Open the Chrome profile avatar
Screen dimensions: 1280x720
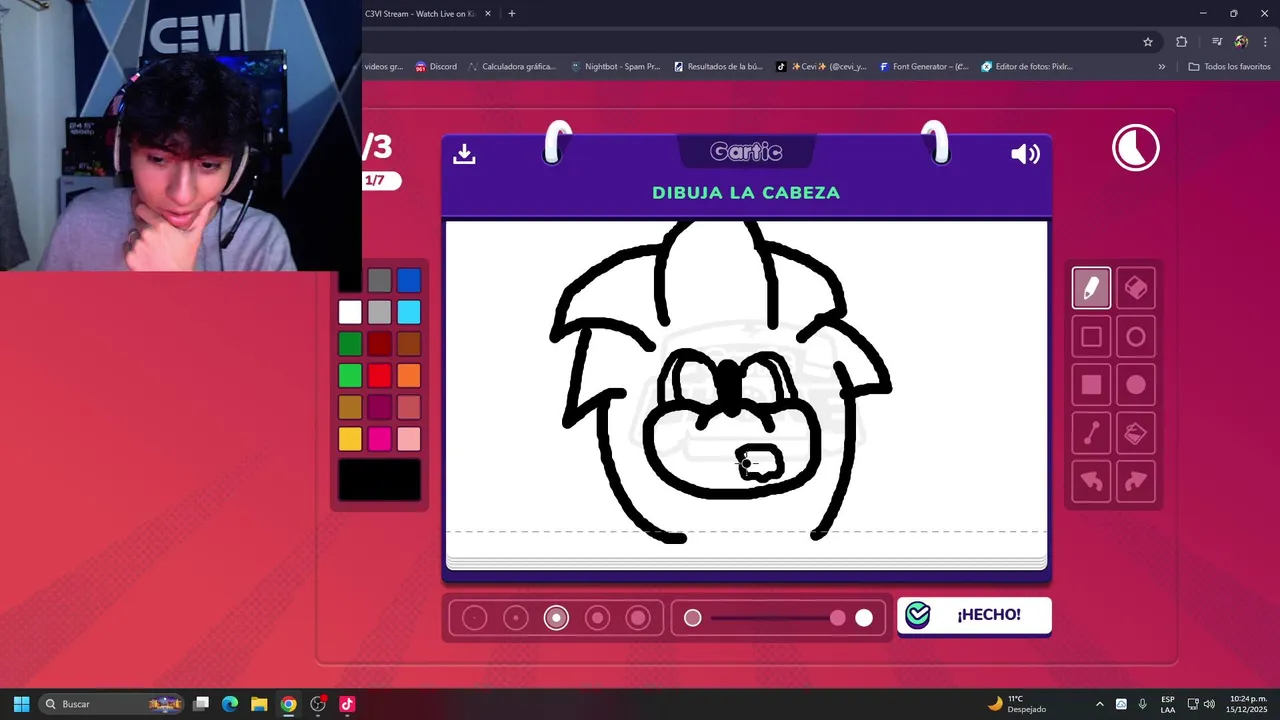(x=1241, y=42)
